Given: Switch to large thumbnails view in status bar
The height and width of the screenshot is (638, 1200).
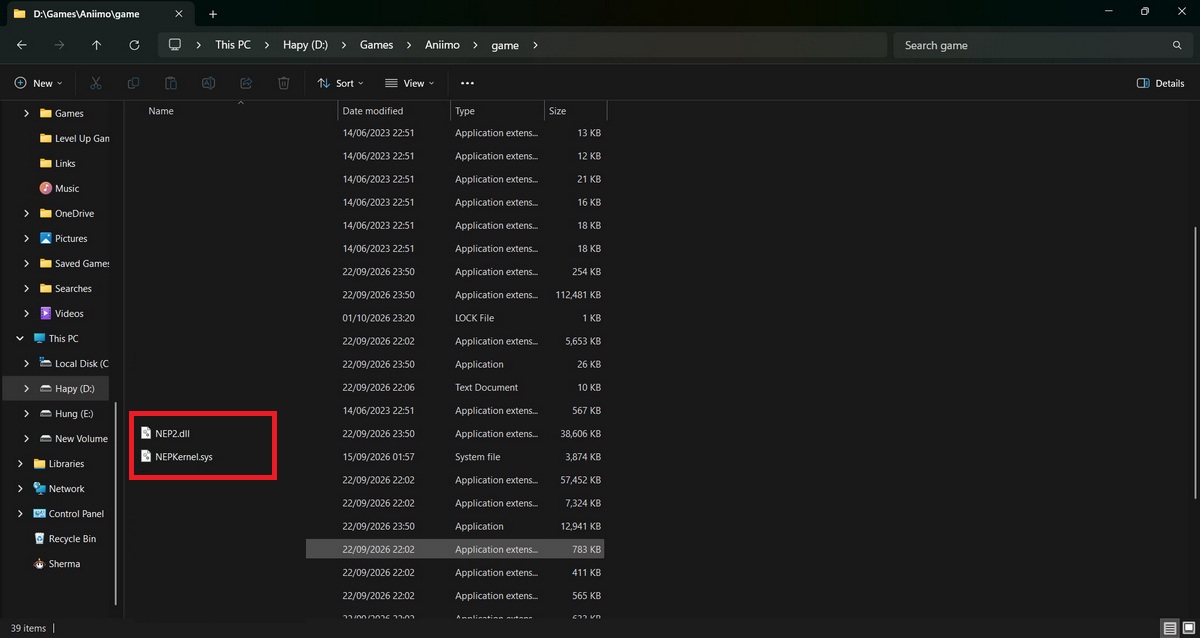Looking at the screenshot, I should [1187, 628].
